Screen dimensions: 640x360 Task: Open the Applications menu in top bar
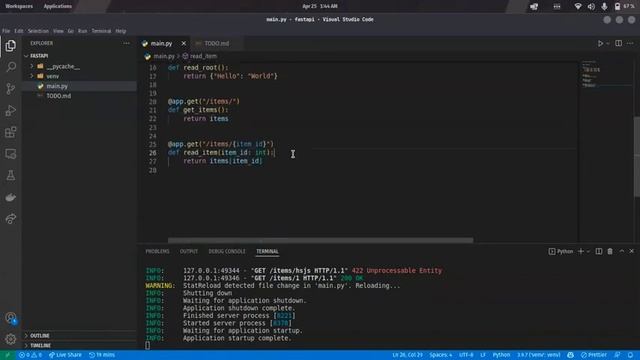pyautogui.click(x=58, y=6)
